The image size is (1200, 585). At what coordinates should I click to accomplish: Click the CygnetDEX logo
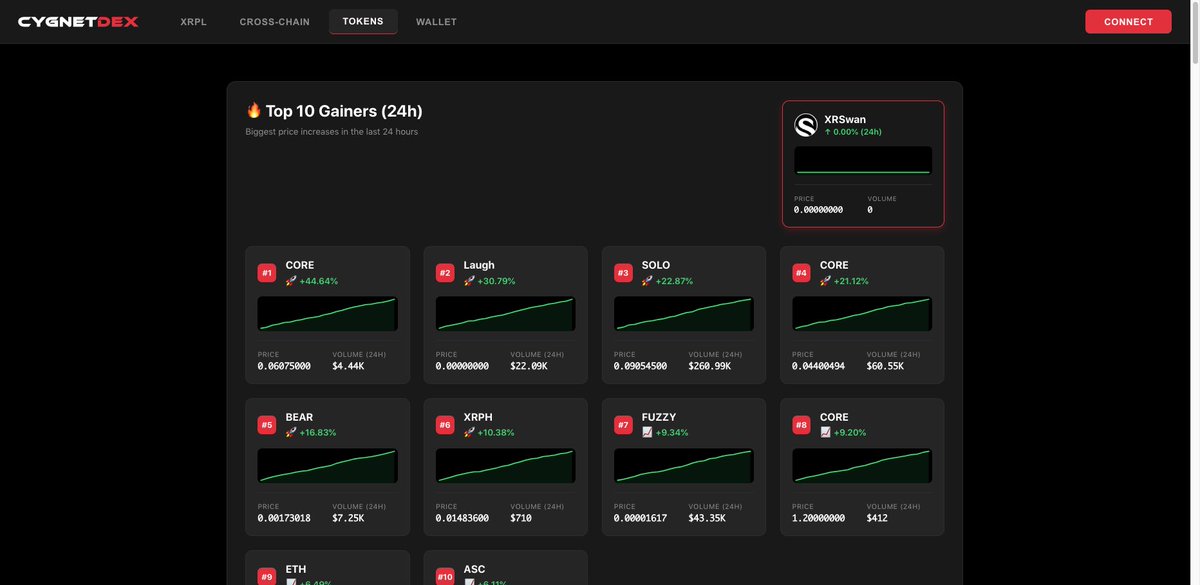(78, 21)
